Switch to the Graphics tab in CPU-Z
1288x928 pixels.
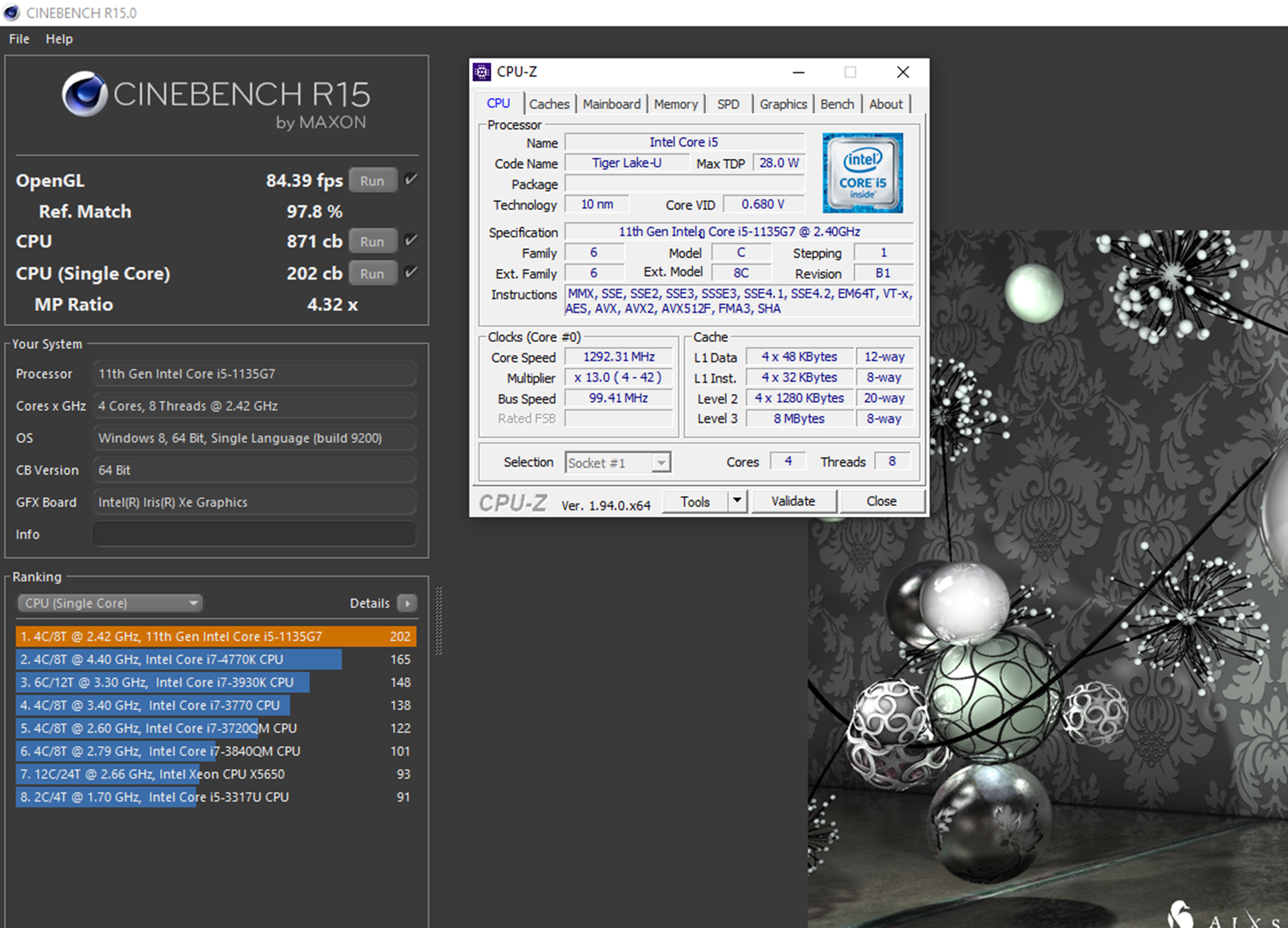(783, 104)
